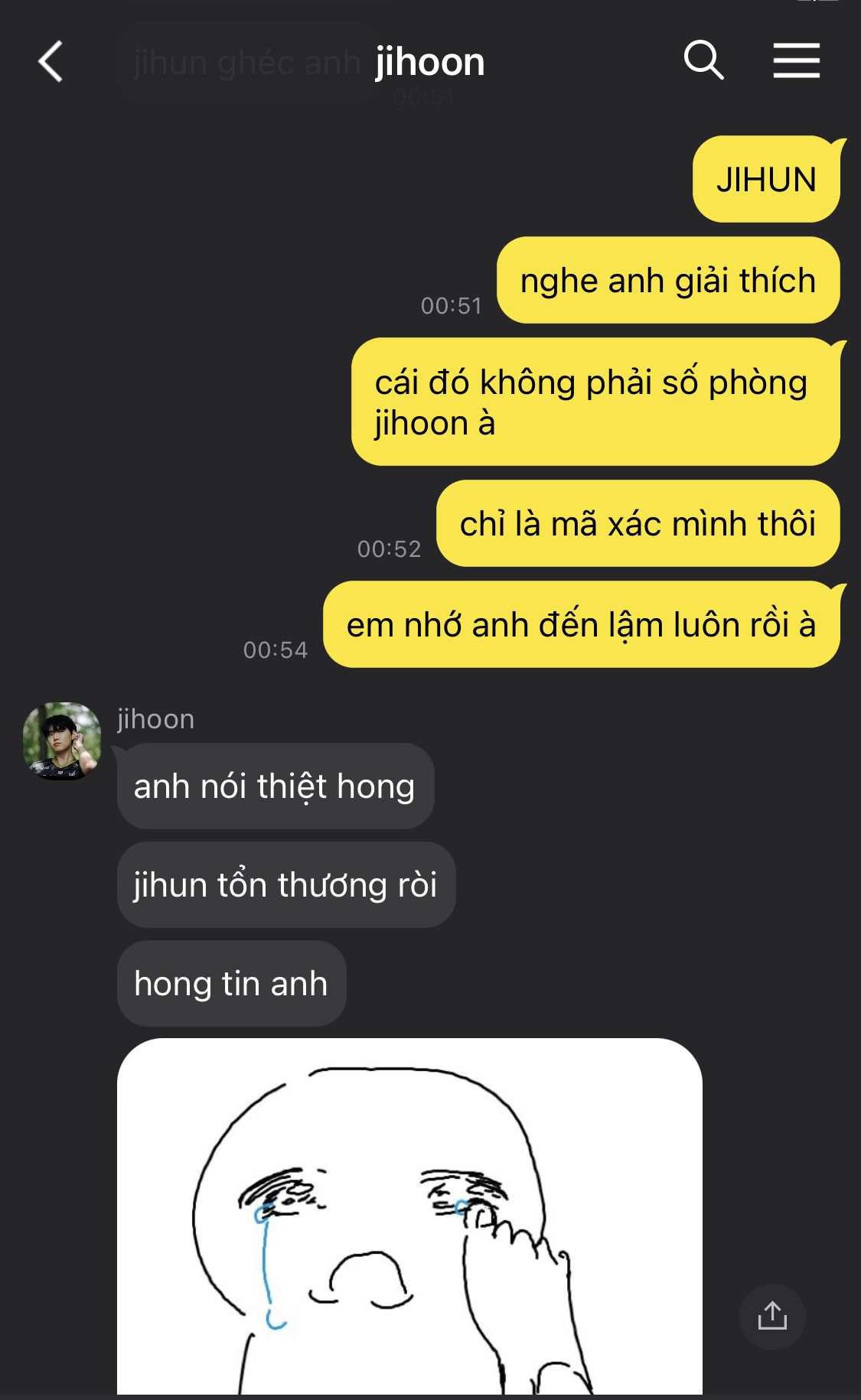Open jihoon's profile picture
Image resolution: width=861 pixels, height=1400 pixels.
[62, 741]
